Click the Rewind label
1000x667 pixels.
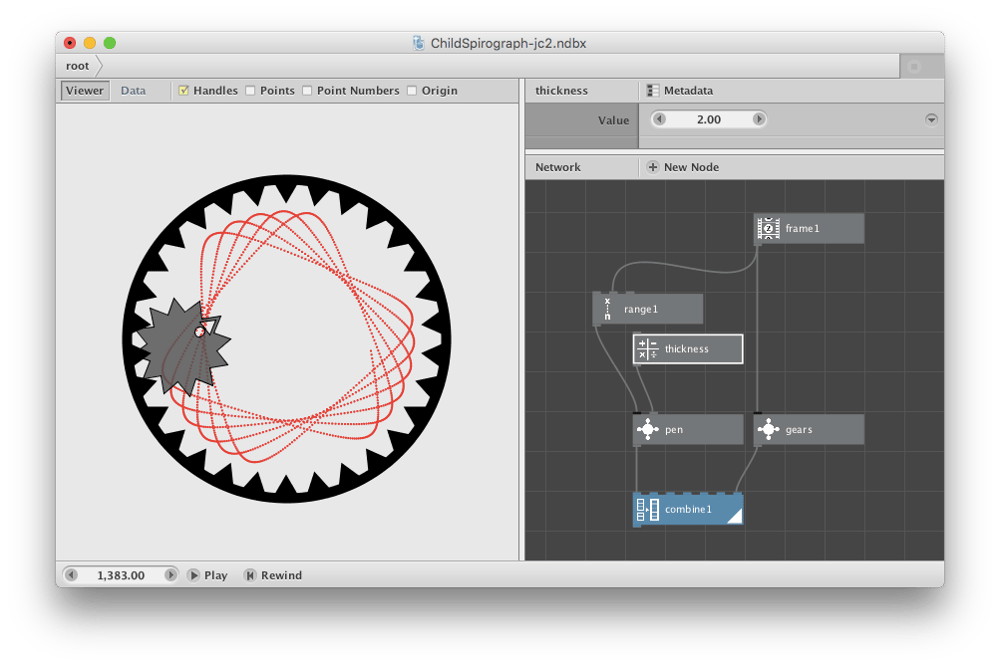pos(281,575)
